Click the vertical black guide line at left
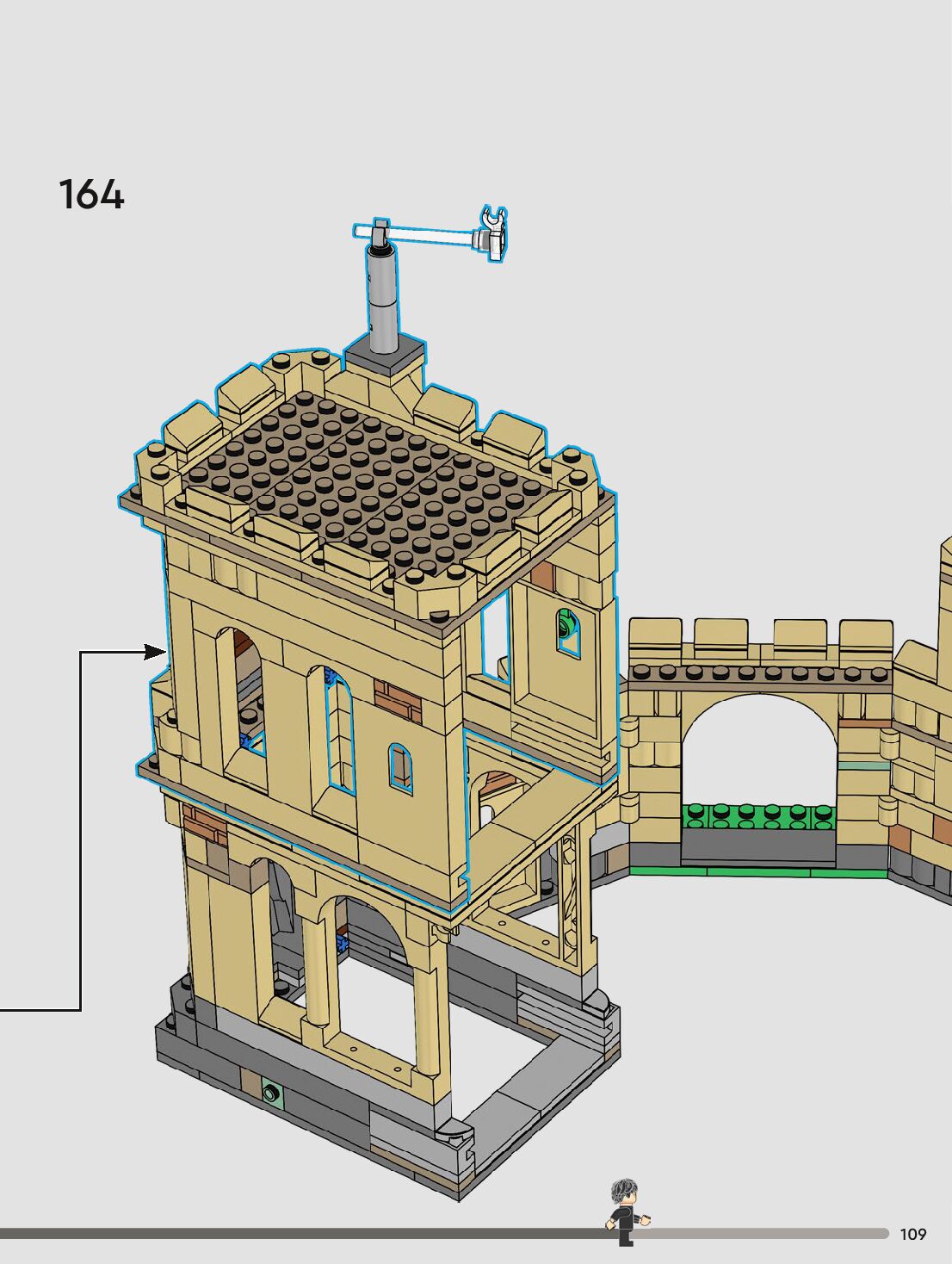The width and height of the screenshot is (952, 1264). coord(80,831)
